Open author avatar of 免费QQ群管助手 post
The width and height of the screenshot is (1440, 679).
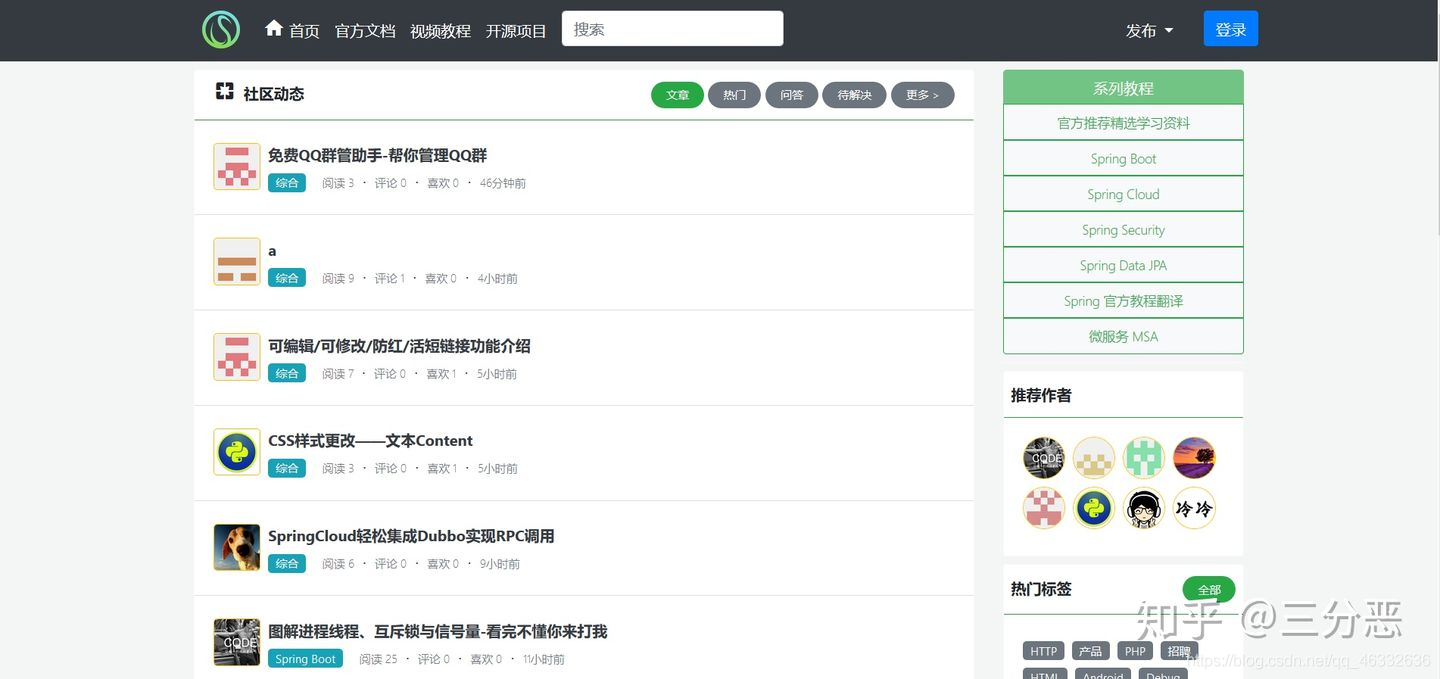click(237, 166)
